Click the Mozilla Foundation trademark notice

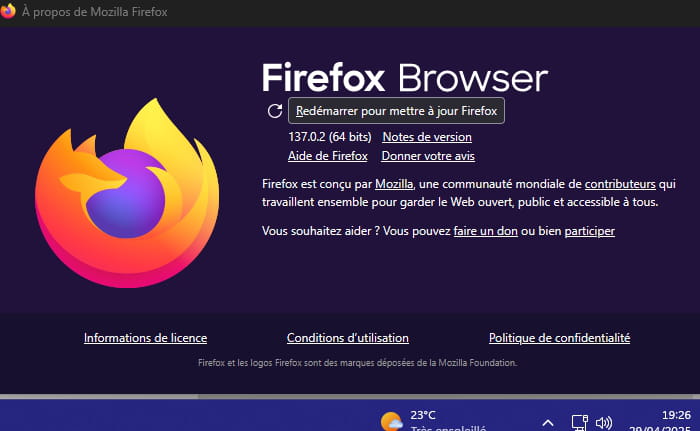point(358,363)
